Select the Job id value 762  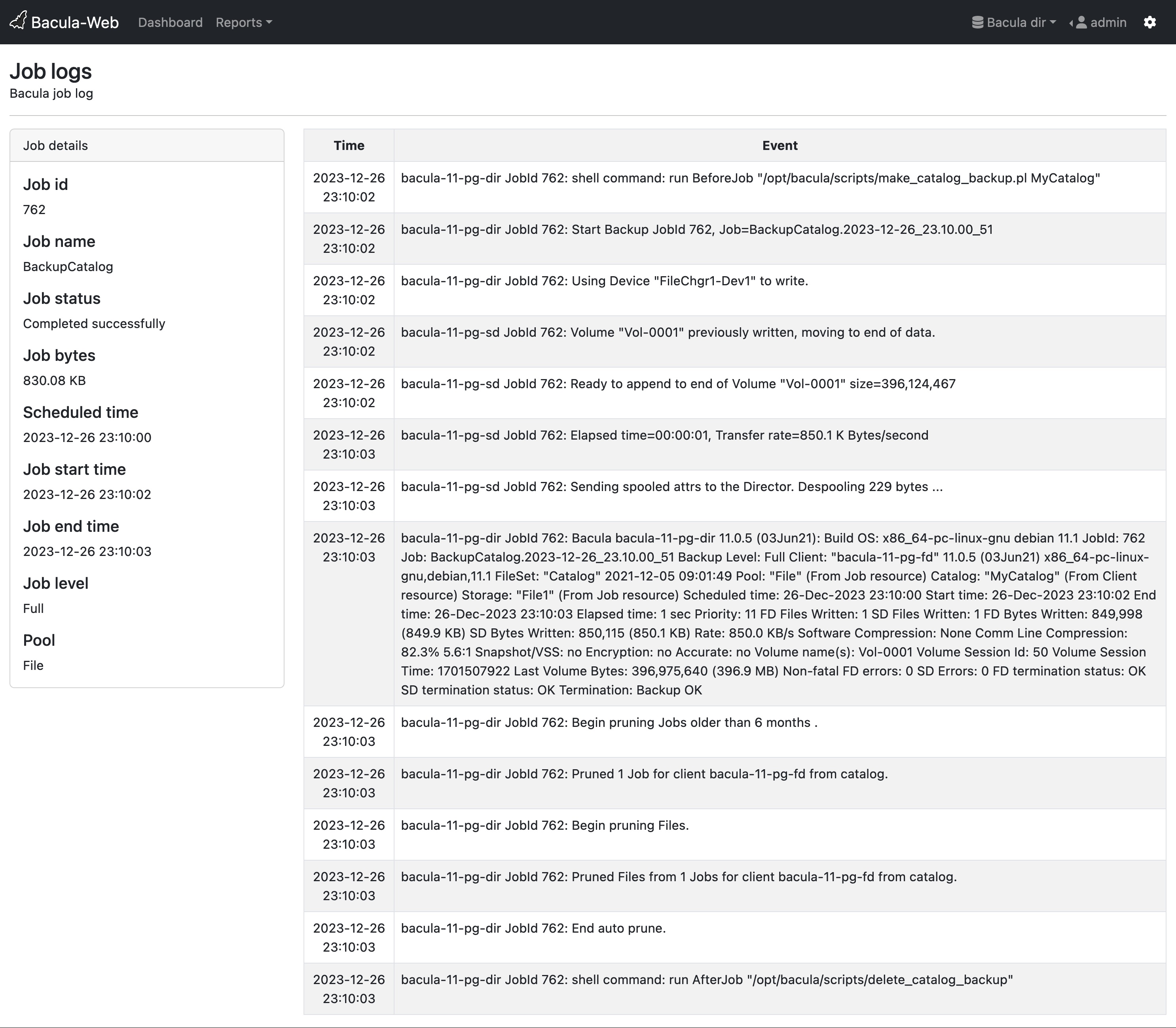34,210
